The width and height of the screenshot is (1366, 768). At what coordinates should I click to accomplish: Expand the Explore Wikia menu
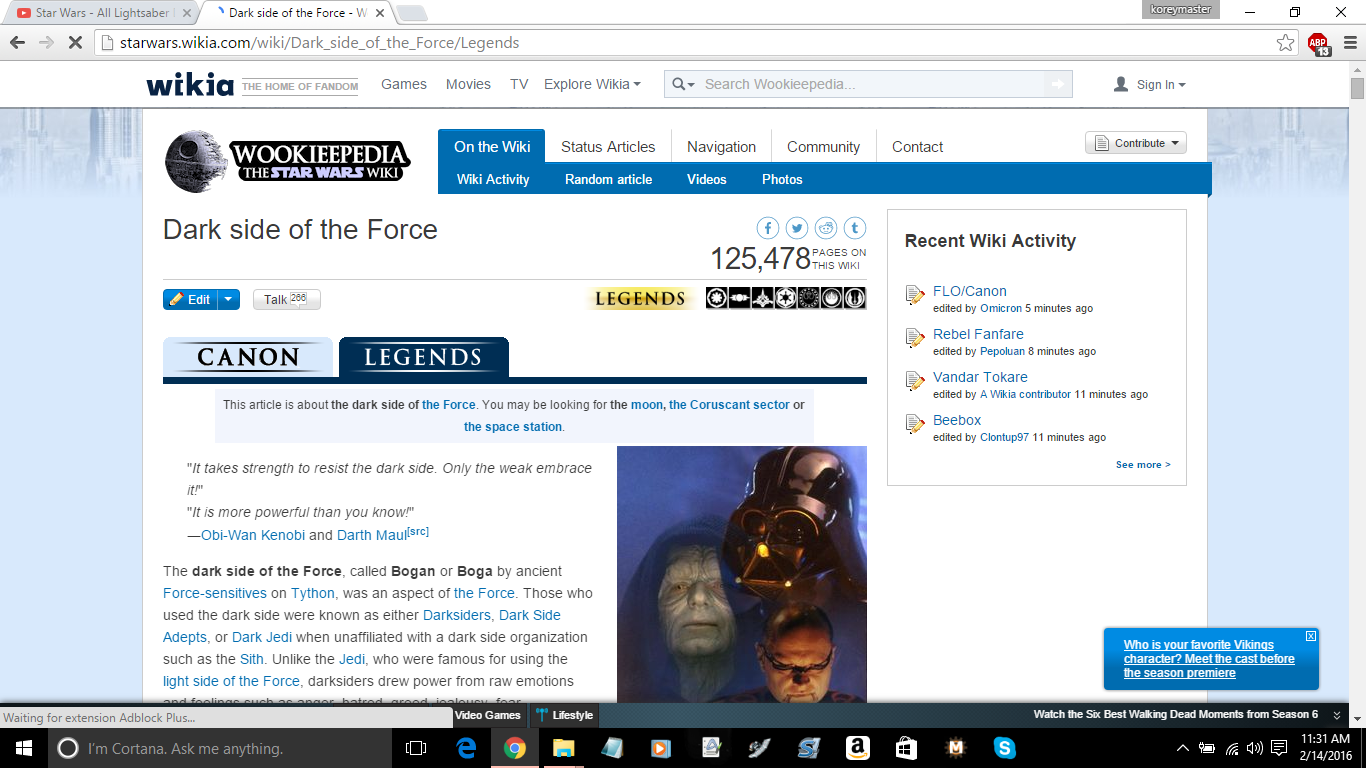click(592, 84)
